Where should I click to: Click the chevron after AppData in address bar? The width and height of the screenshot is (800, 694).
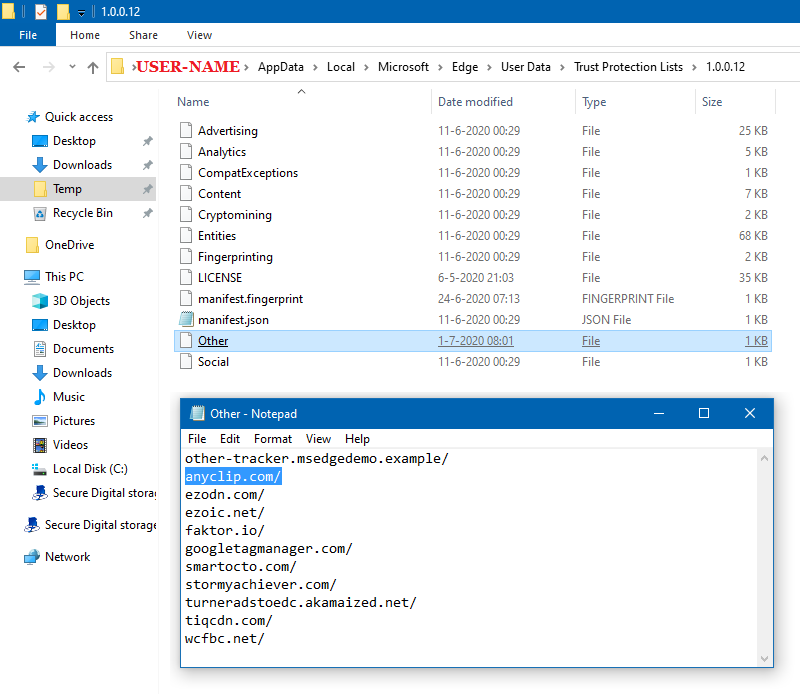pyautogui.click(x=316, y=67)
